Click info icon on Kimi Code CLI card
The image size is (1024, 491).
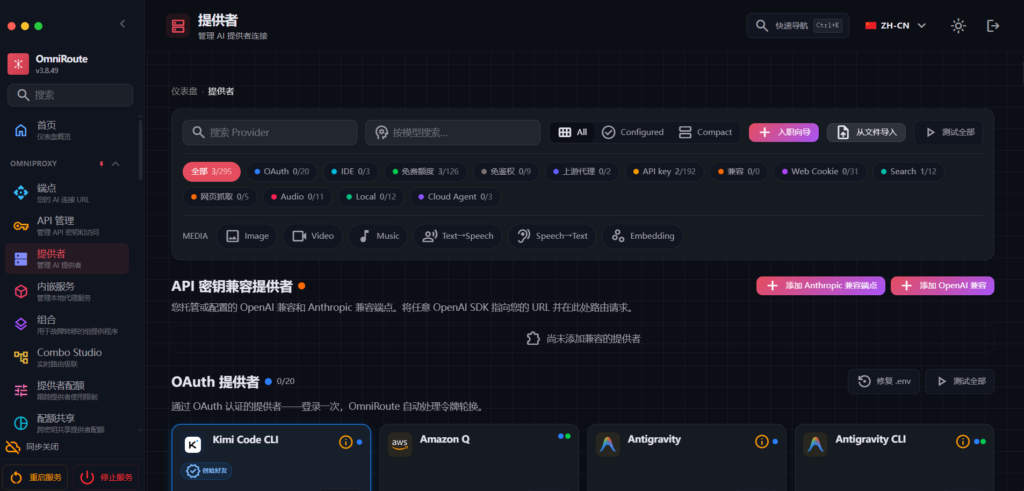[345, 442]
